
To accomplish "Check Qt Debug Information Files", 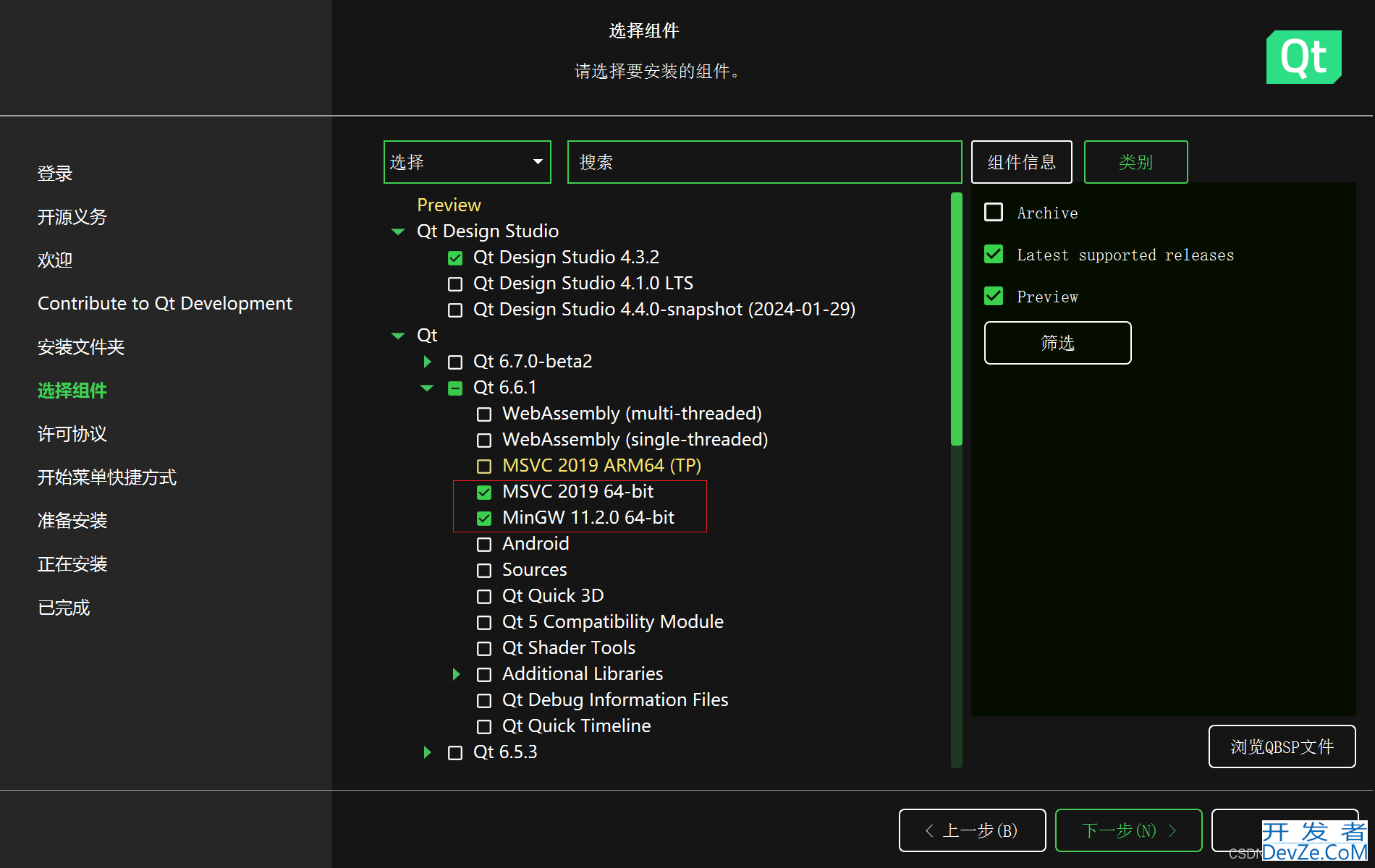I will click(484, 700).
